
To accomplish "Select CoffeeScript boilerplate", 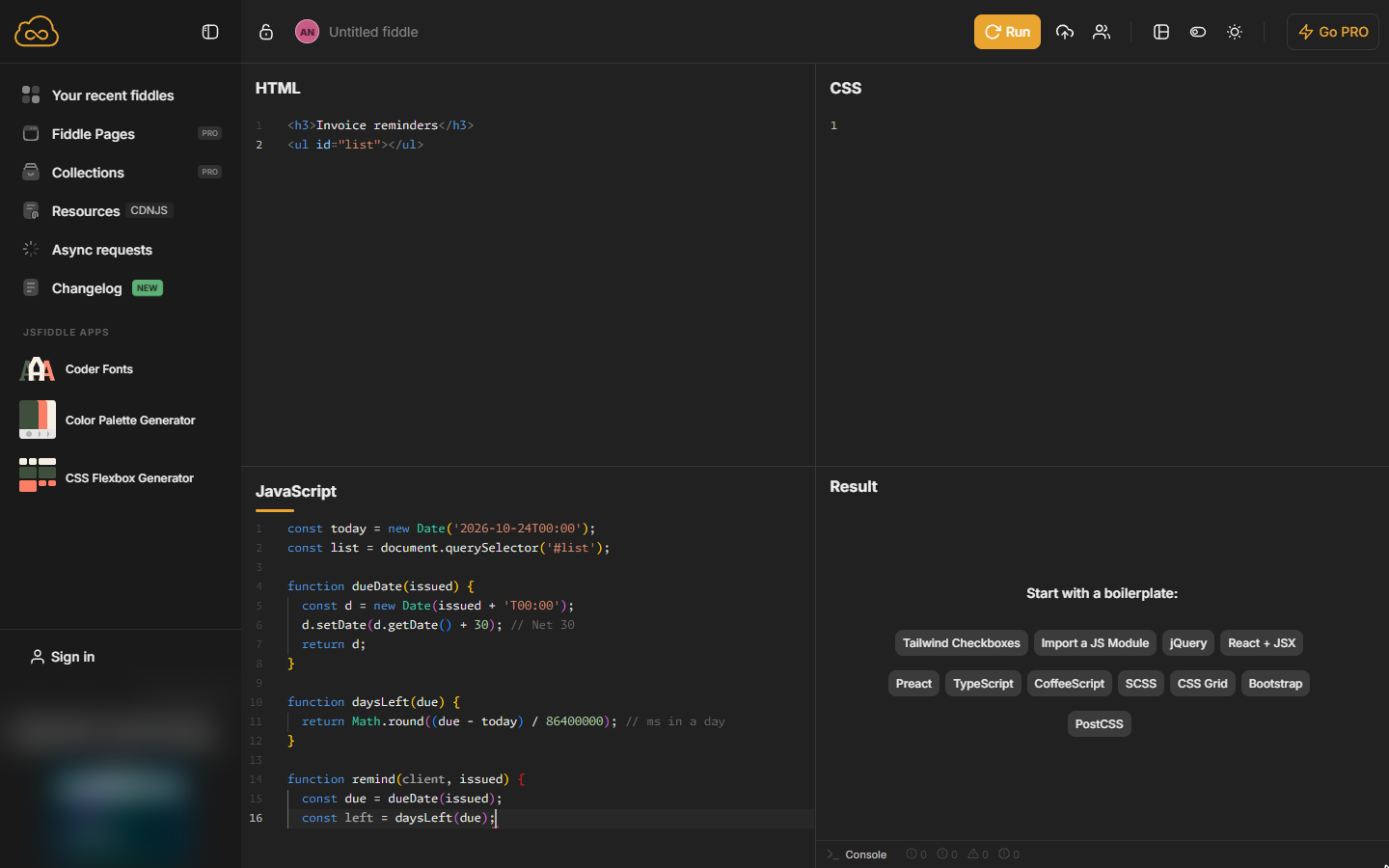I will [1069, 684].
